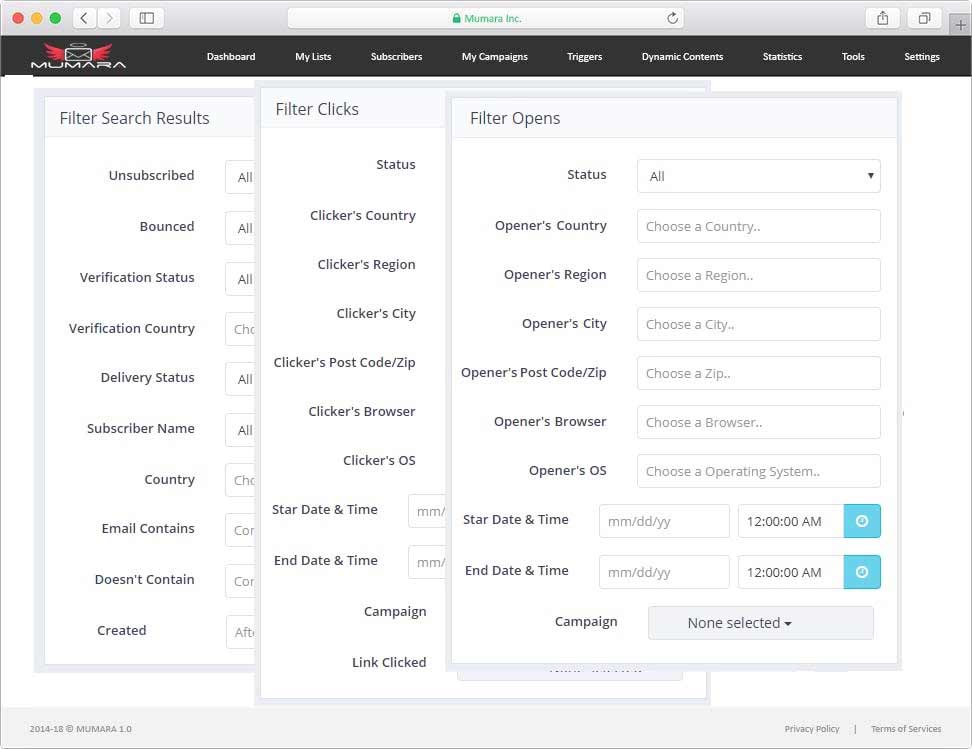Click the browser forward arrow icon
Viewport: 972px width, 749px height.
coord(108,18)
